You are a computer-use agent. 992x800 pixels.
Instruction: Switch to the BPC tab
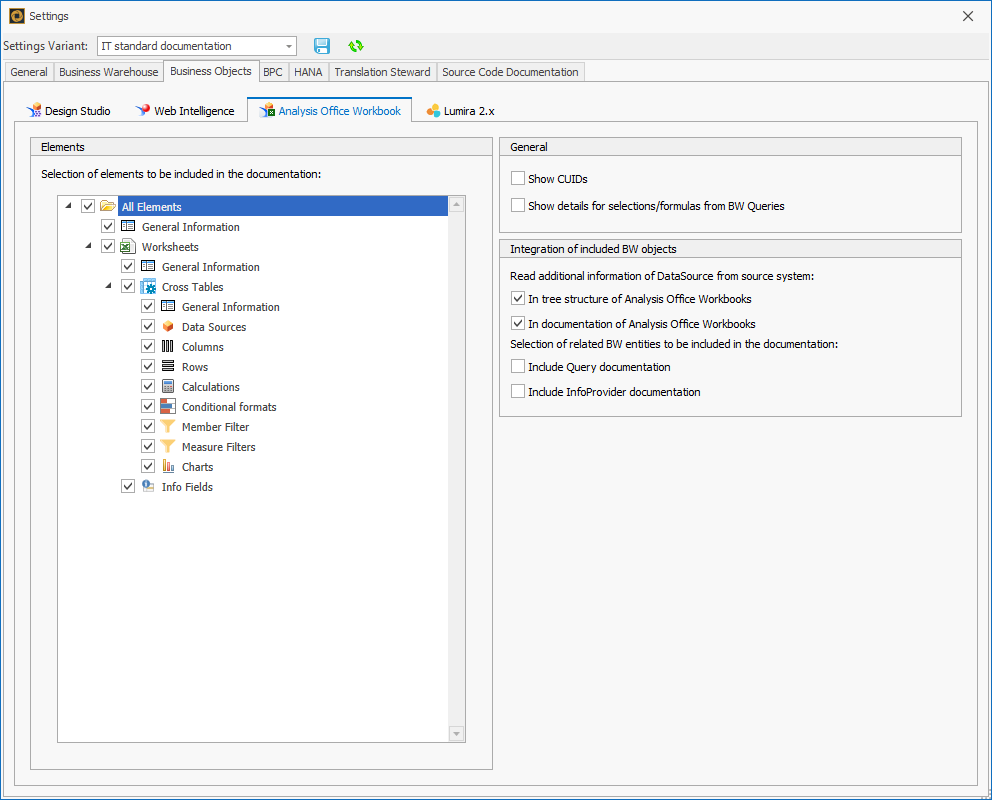point(272,72)
